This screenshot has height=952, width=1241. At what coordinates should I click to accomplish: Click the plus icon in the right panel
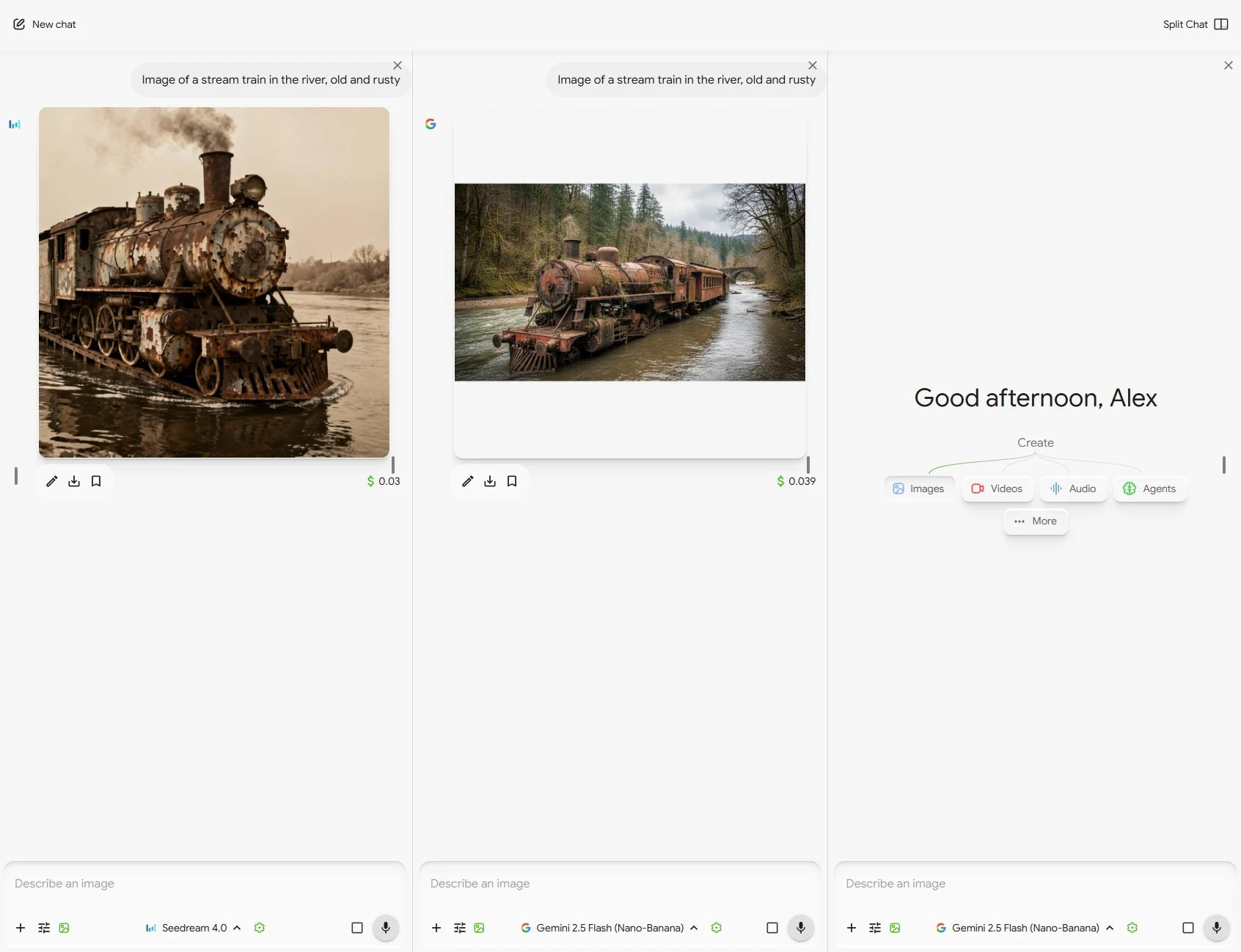pyautogui.click(x=852, y=928)
